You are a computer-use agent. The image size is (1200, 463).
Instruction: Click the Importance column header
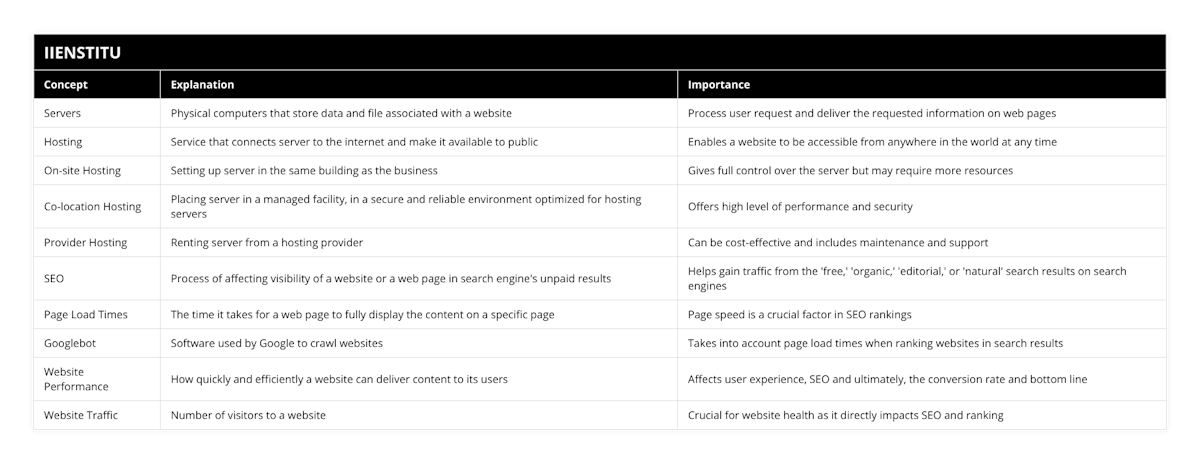(718, 85)
